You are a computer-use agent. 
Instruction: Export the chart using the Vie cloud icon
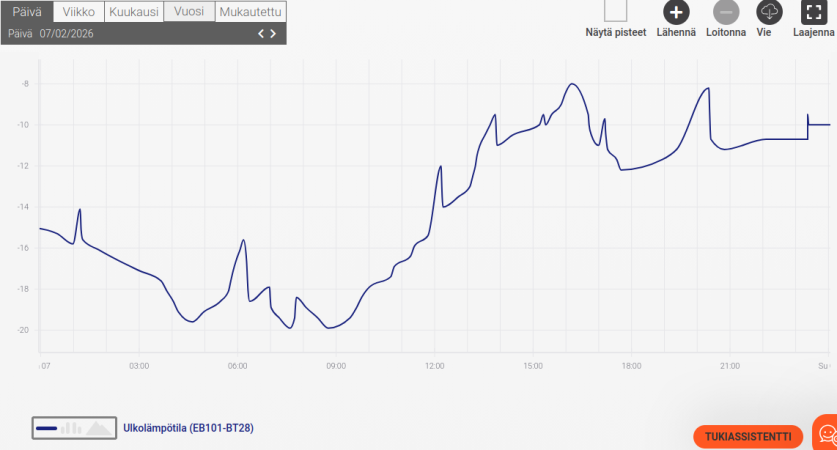[x=769, y=12]
